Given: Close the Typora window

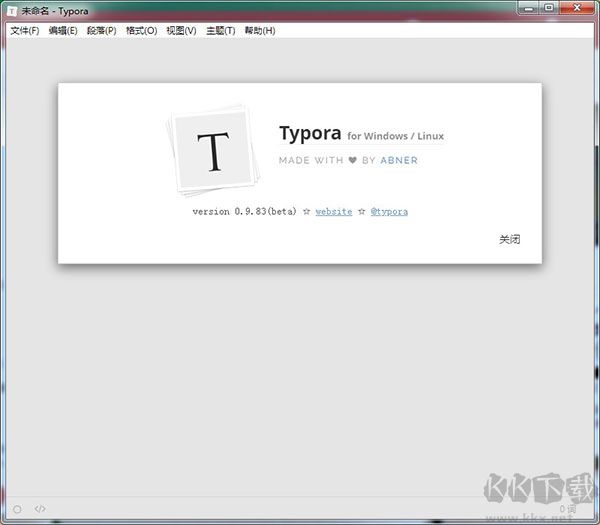Looking at the screenshot, I should click(577, 8).
